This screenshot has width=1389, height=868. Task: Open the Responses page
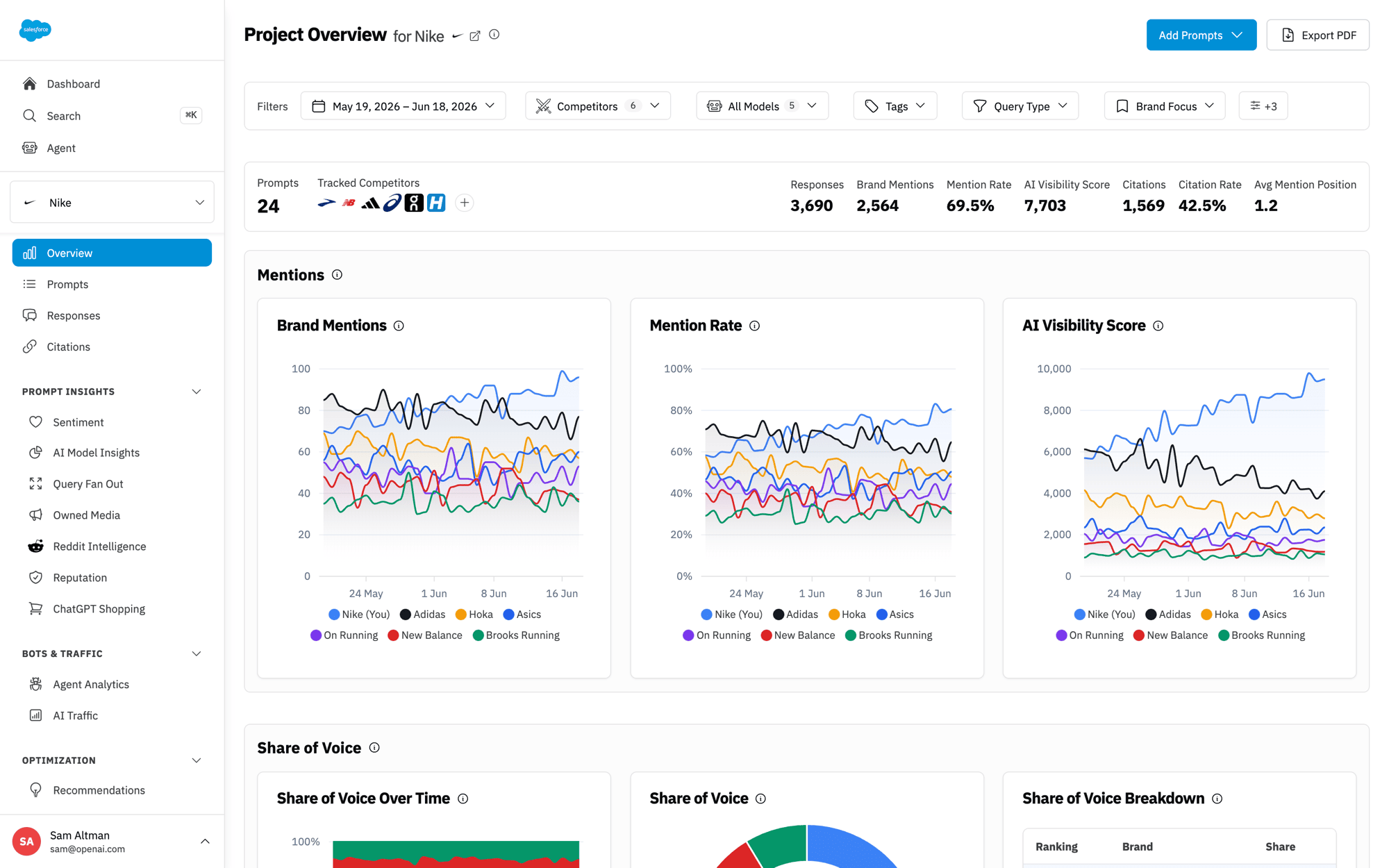(x=112, y=315)
